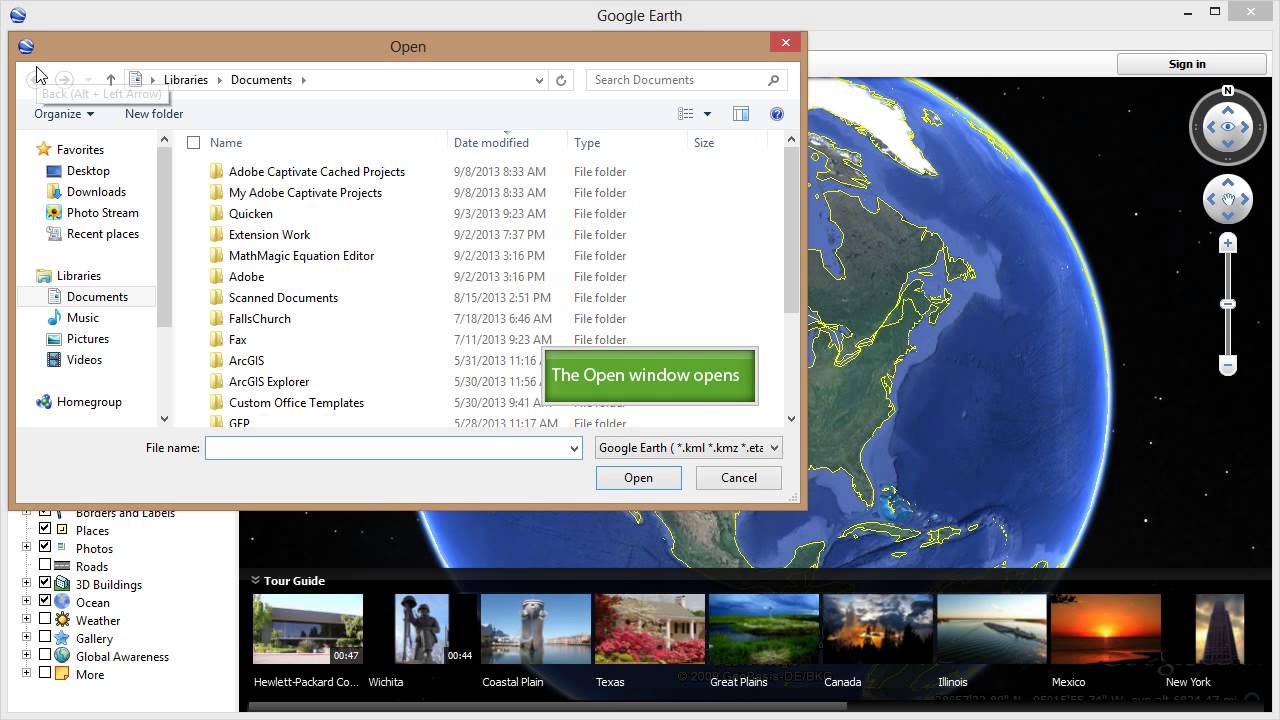Viewport: 1280px width, 720px height.
Task: Go up one folder level in Open dialog
Action: [111, 80]
